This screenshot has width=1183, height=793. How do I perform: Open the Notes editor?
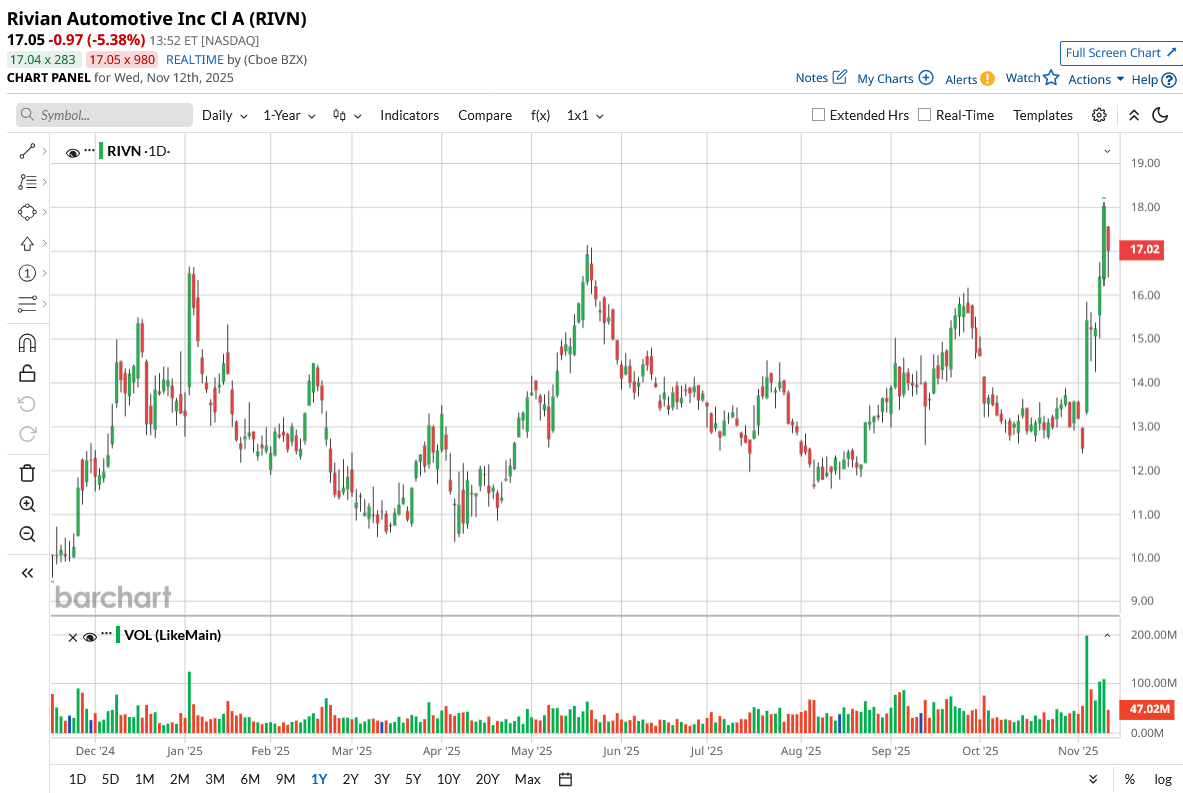821,78
